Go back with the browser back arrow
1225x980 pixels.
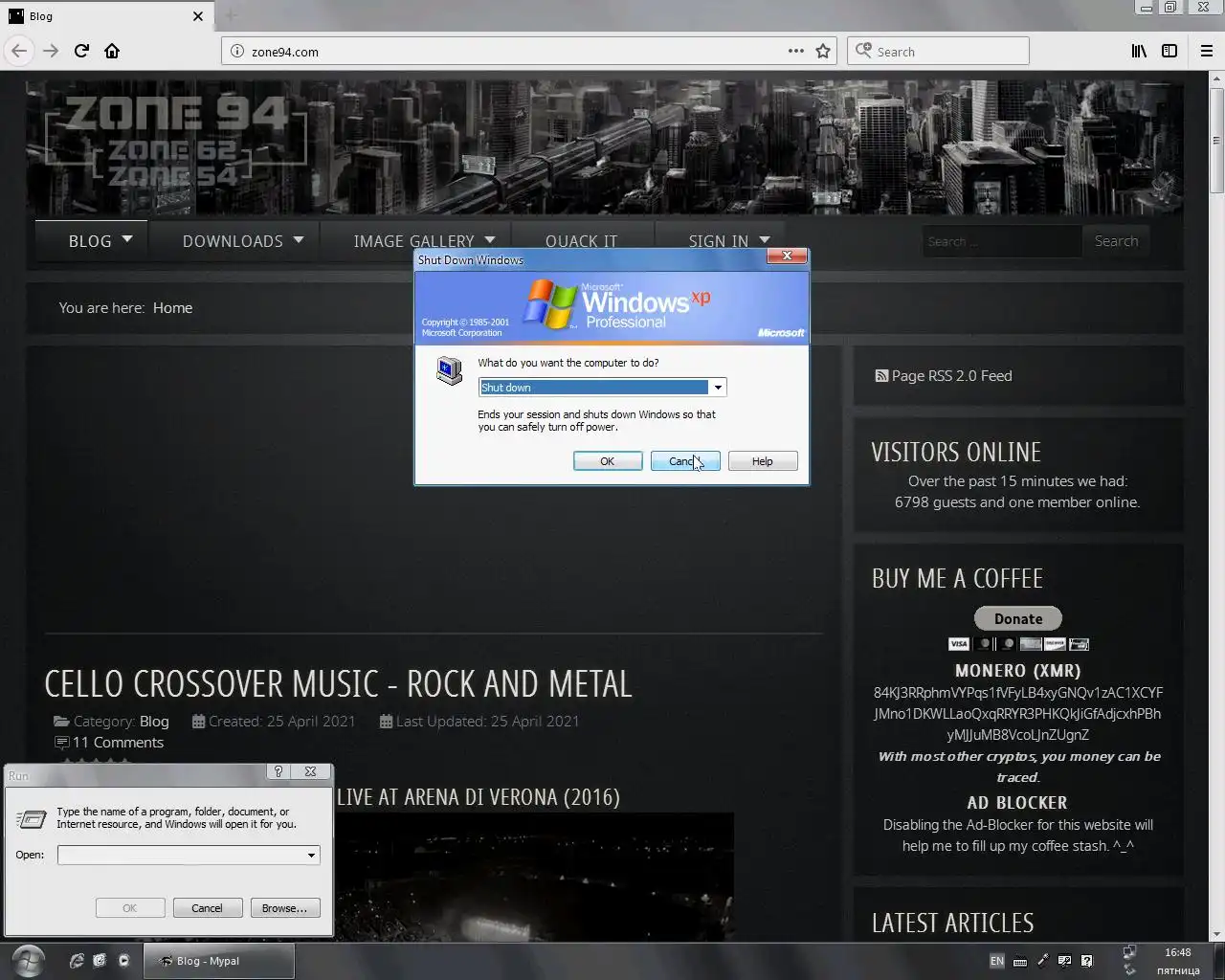click(x=19, y=51)
